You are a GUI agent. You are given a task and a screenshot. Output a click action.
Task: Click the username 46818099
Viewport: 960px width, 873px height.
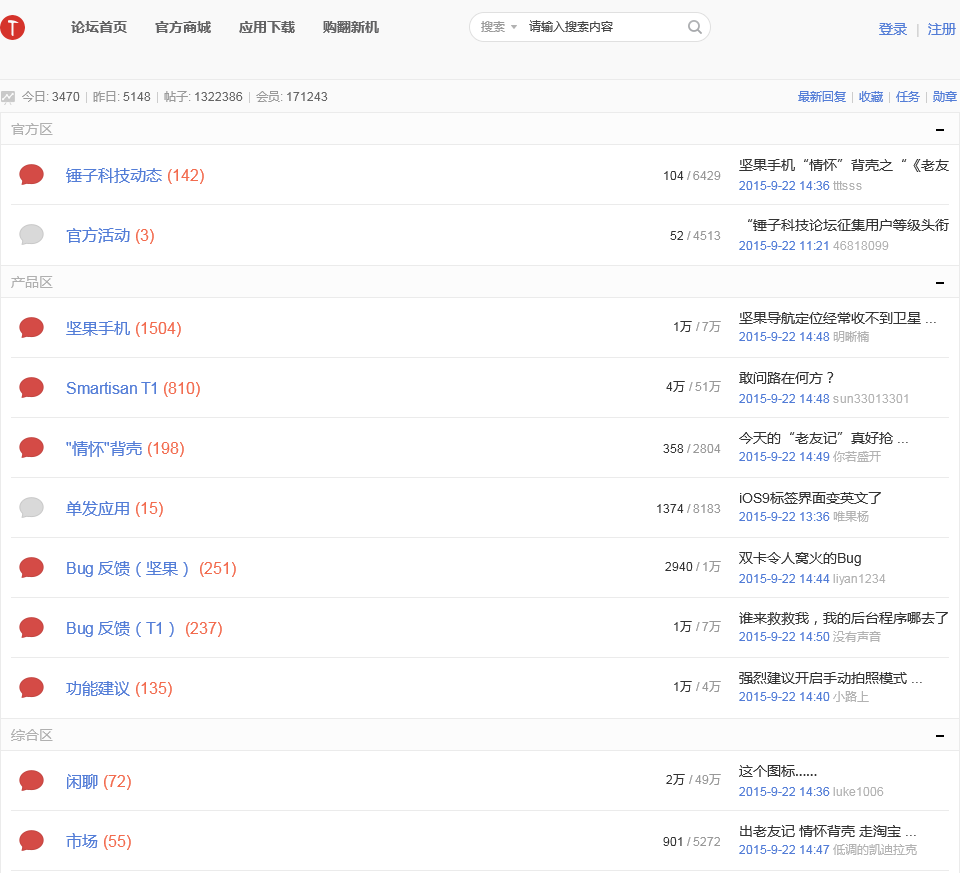(861, 246)
